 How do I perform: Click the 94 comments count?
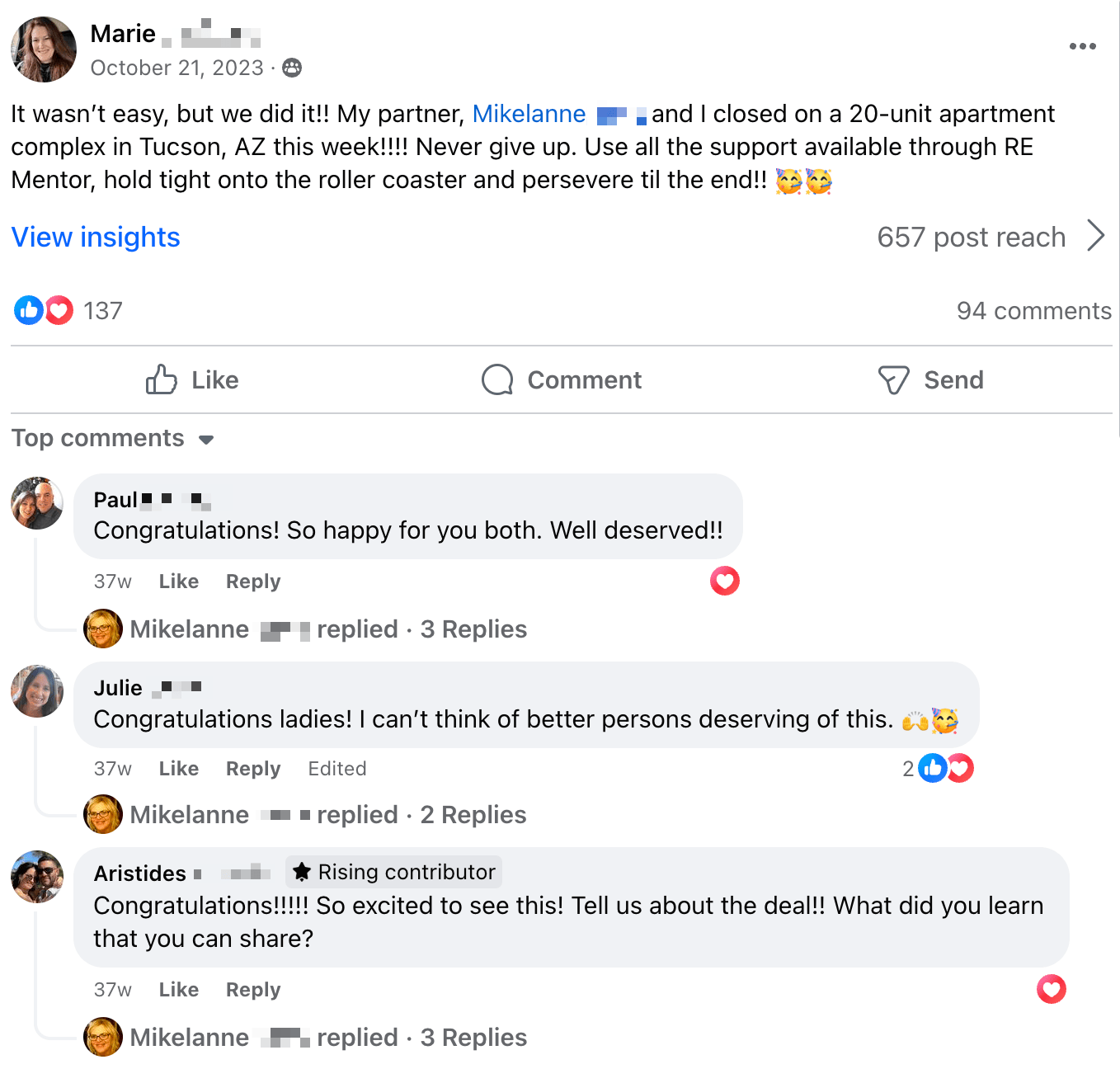coord(1033,311)
